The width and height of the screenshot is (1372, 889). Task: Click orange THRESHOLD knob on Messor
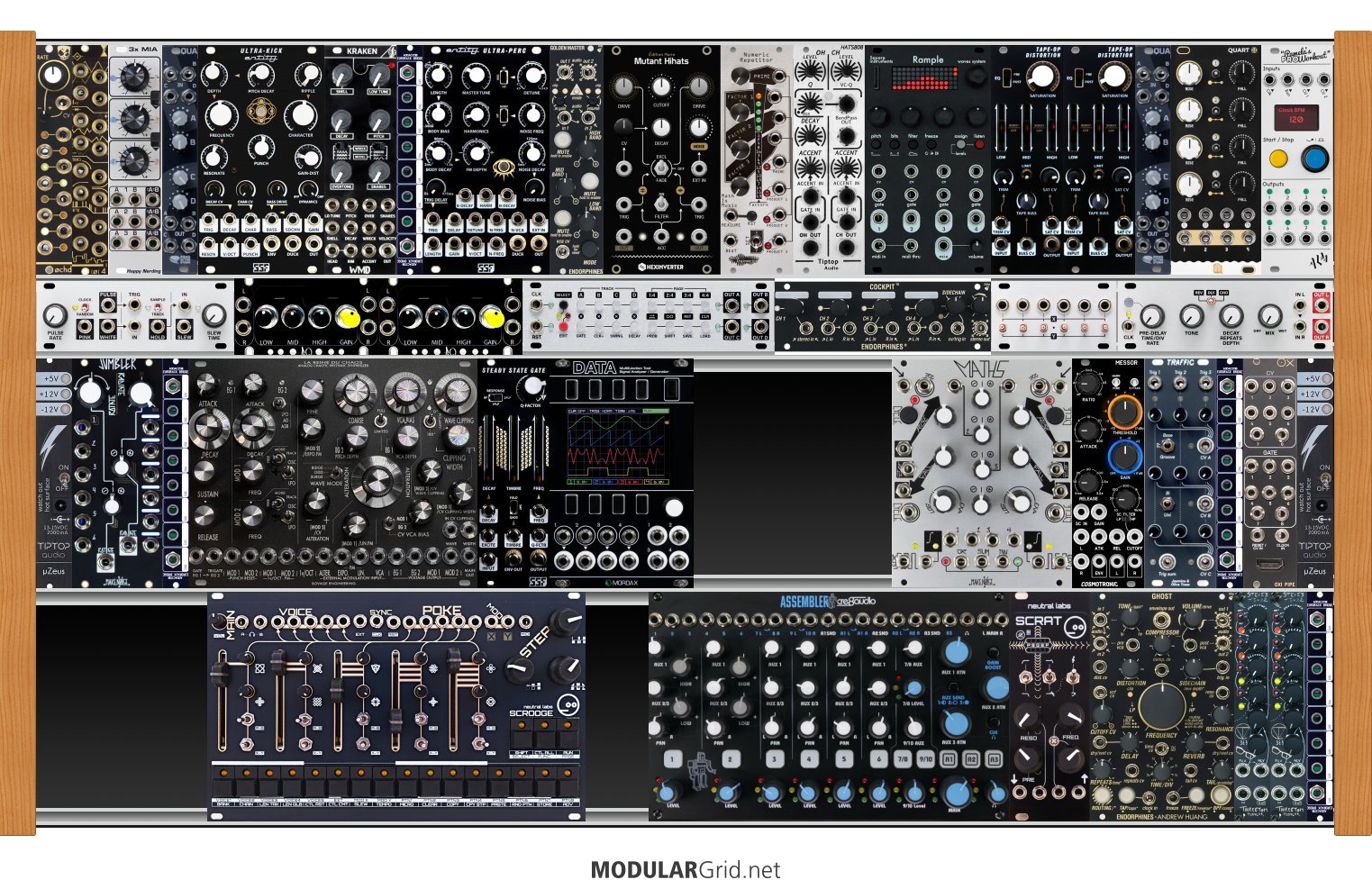1124,412
